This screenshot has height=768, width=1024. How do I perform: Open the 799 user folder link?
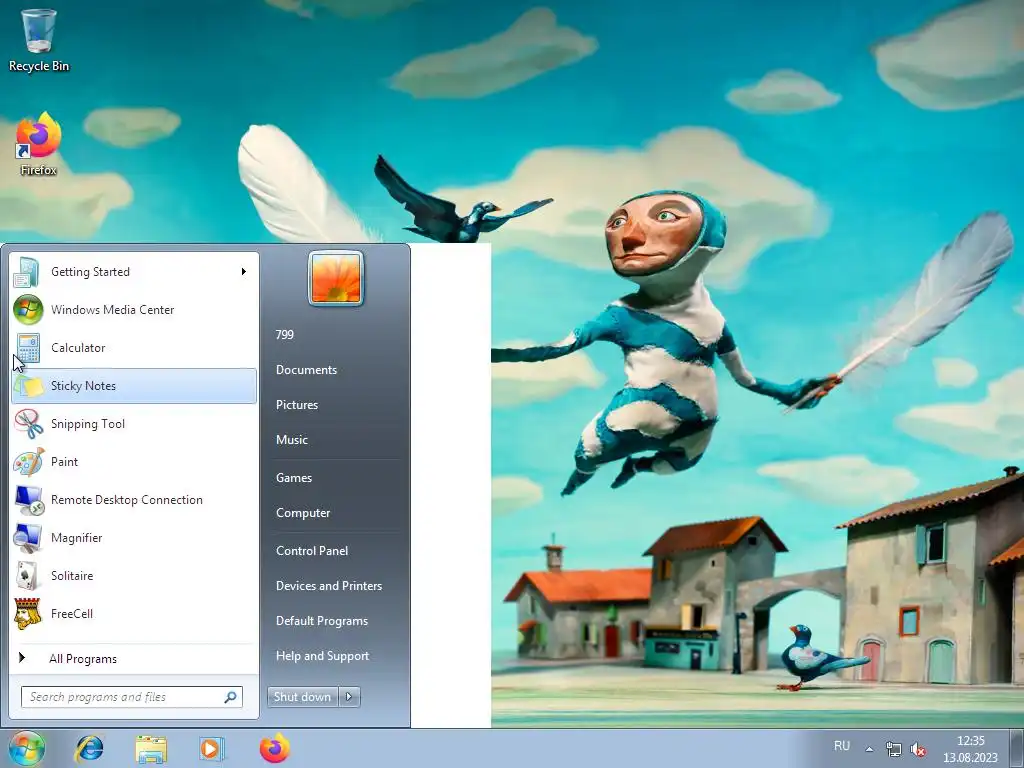tap(285, 334)
